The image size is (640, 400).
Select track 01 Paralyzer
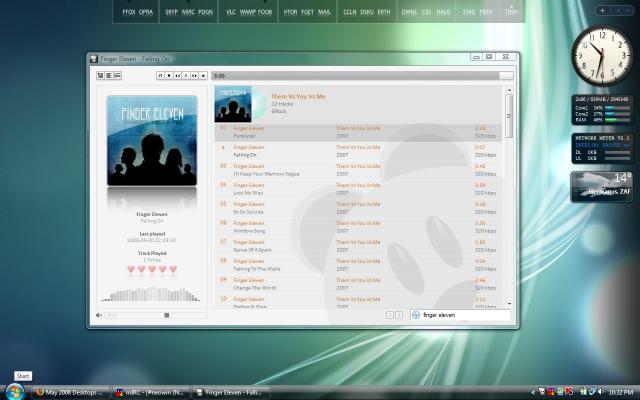point(358,132)
